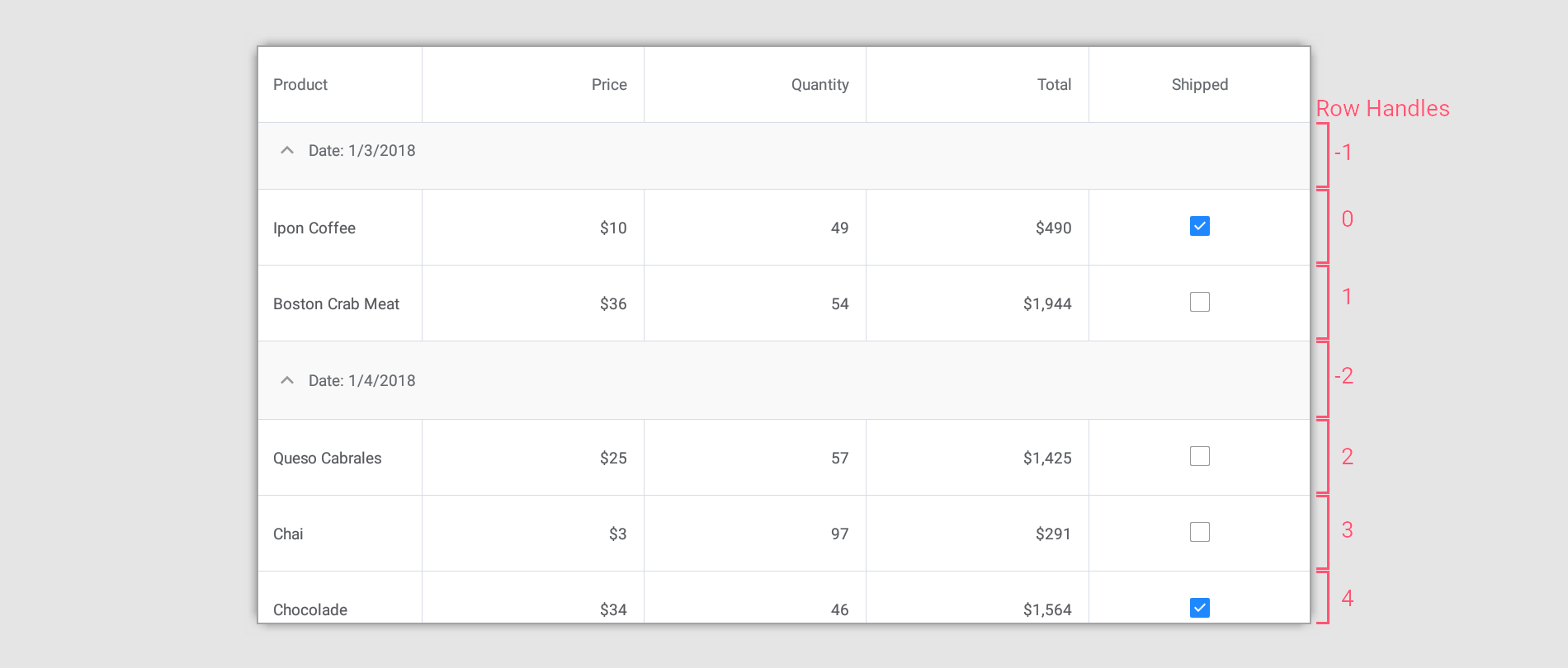Sort by the Product column header
This screenshot has width=1568, height=668.
pos(300,85)
